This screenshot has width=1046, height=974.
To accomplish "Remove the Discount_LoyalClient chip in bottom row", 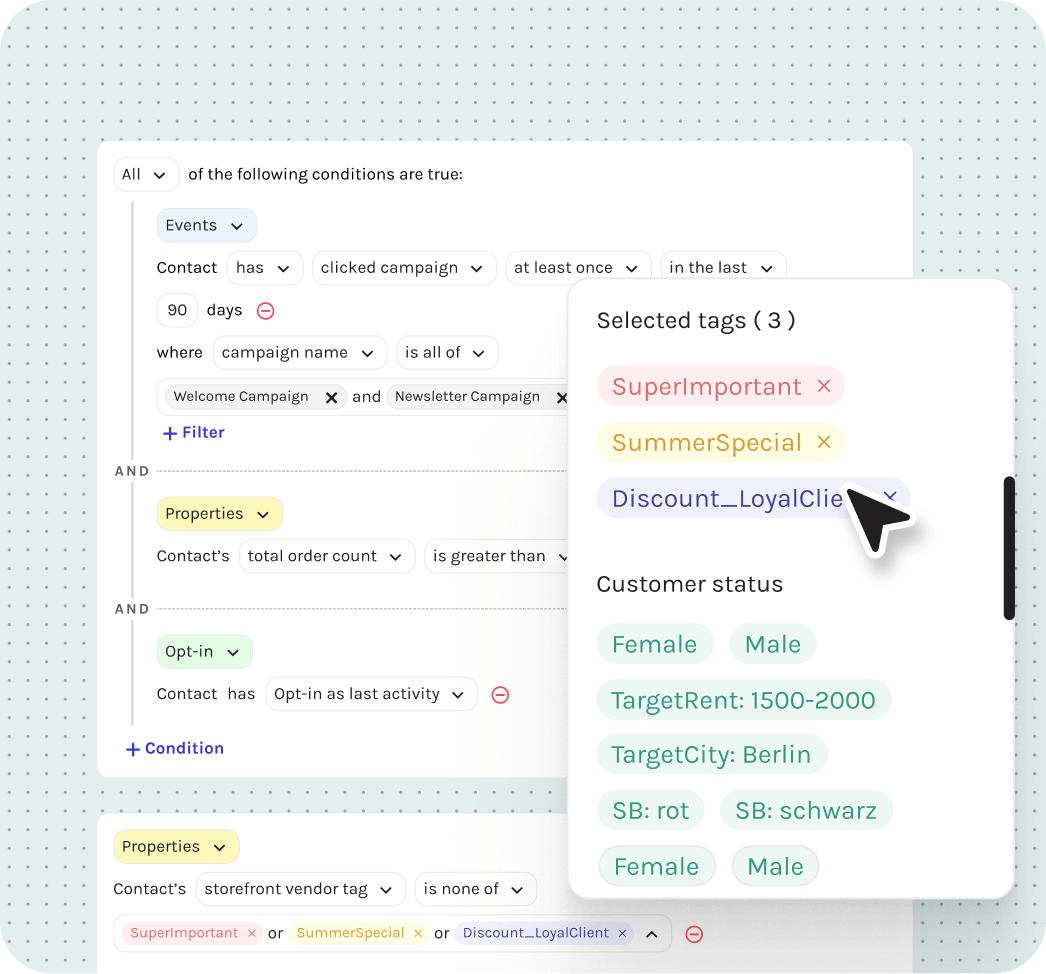I will [622, 933].
